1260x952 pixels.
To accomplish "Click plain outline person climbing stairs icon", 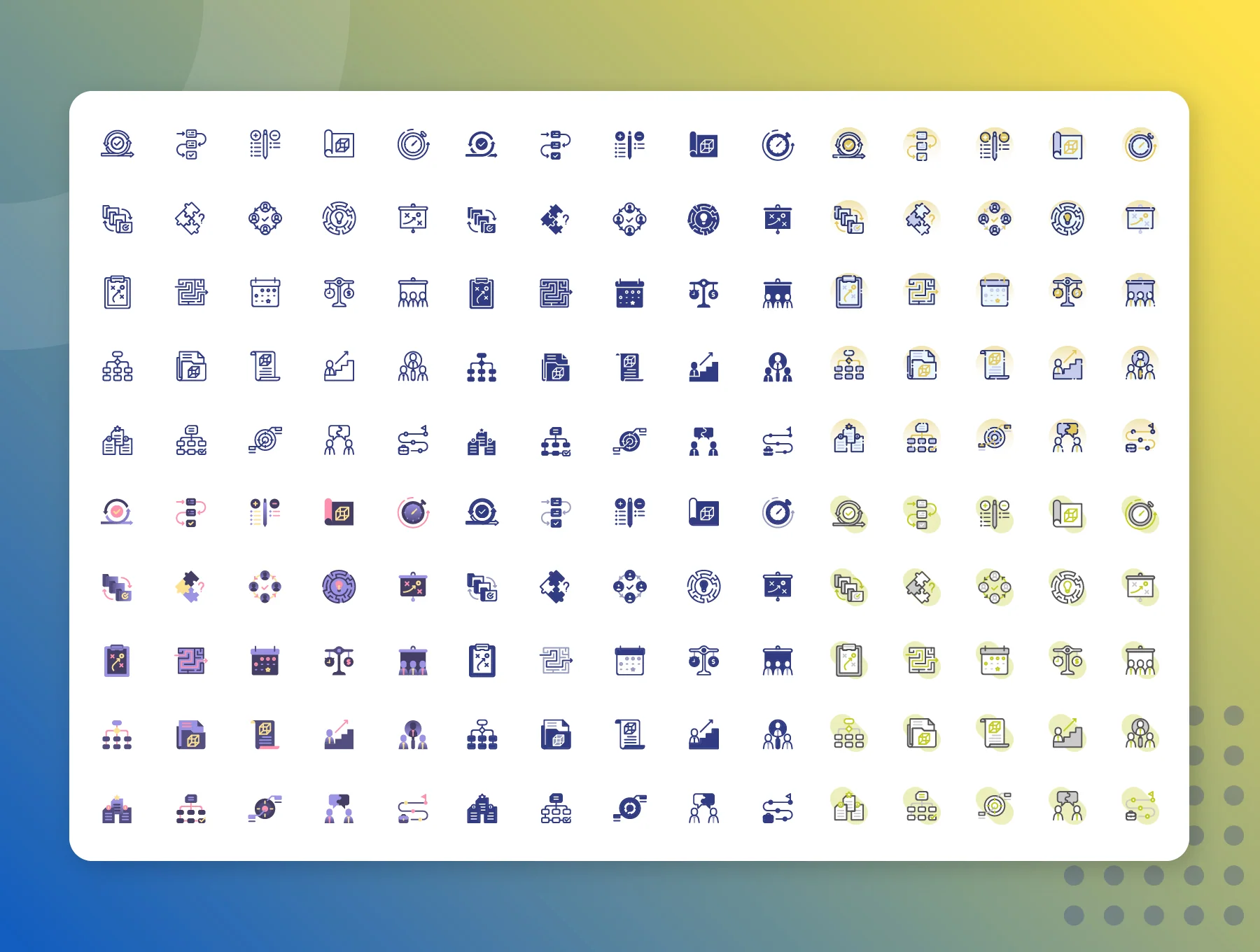I will point(339,366).
